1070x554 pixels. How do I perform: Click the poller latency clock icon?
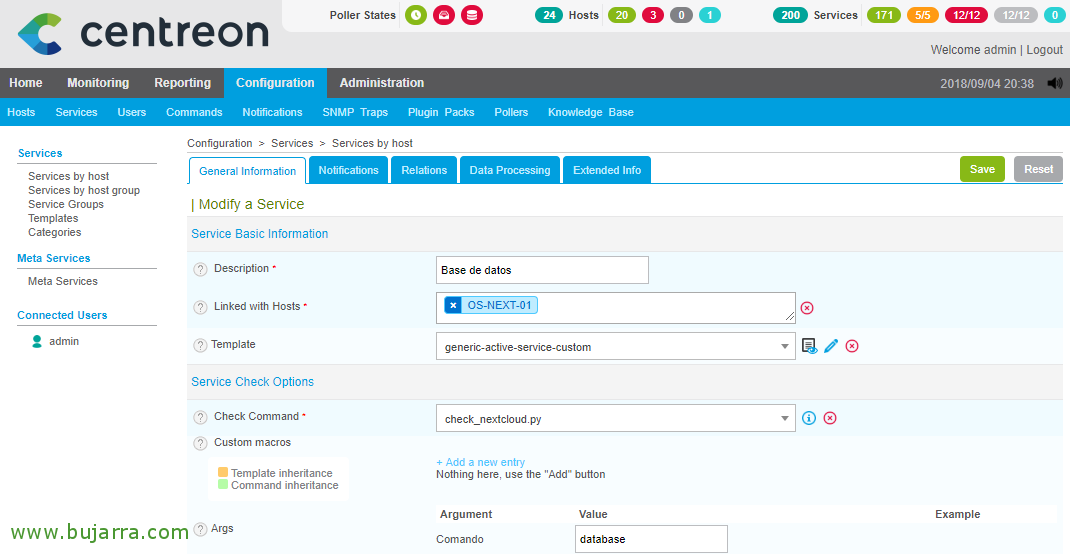(x=416, y=15)
